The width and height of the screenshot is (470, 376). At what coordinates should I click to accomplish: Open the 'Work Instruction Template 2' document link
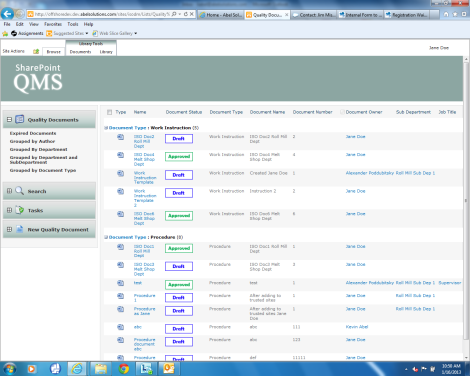click(x=145, y=198)
